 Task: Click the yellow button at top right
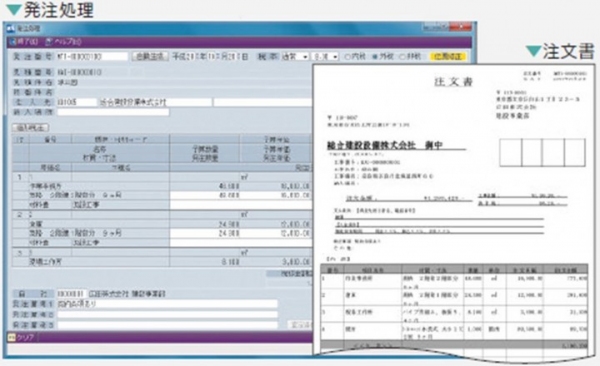[448, 57]
